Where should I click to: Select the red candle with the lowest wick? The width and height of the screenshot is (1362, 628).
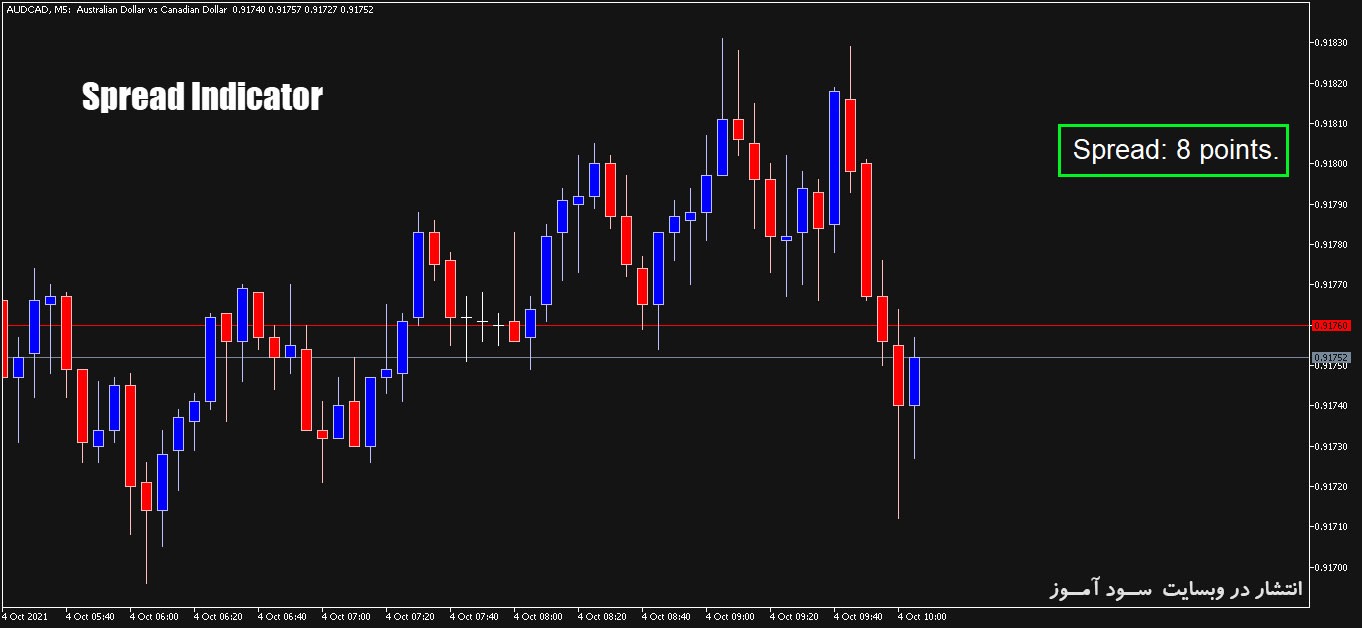coord(898,375)
